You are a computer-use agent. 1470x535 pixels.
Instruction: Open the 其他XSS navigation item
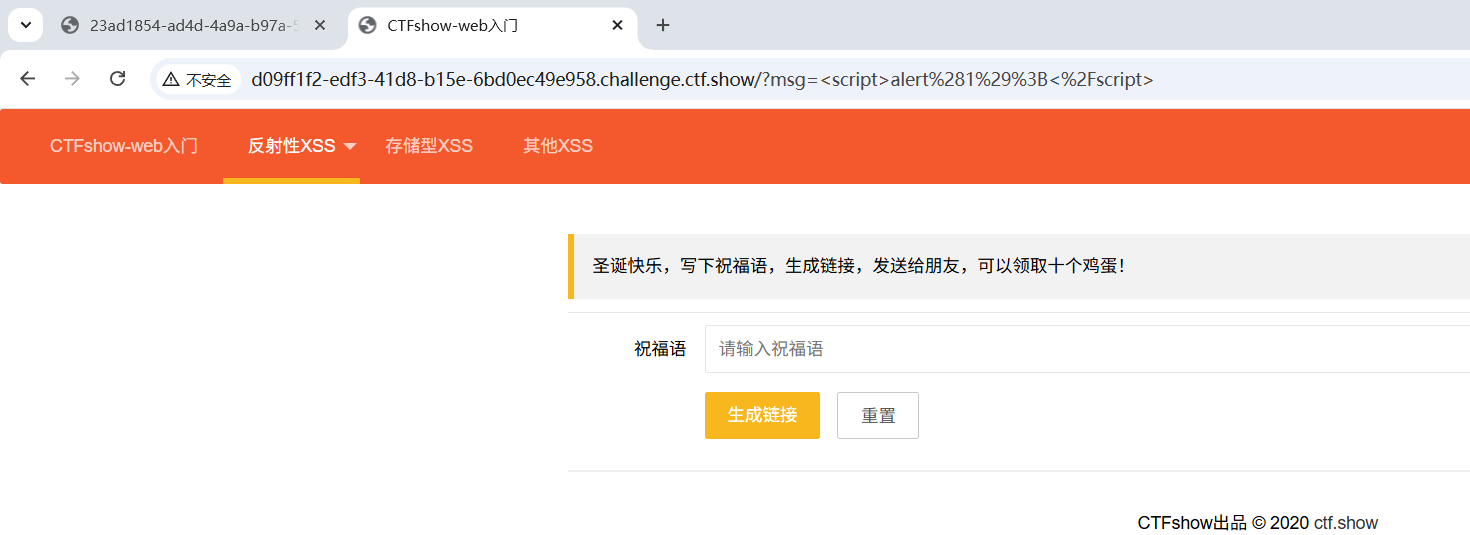click(x=558, y=146)
